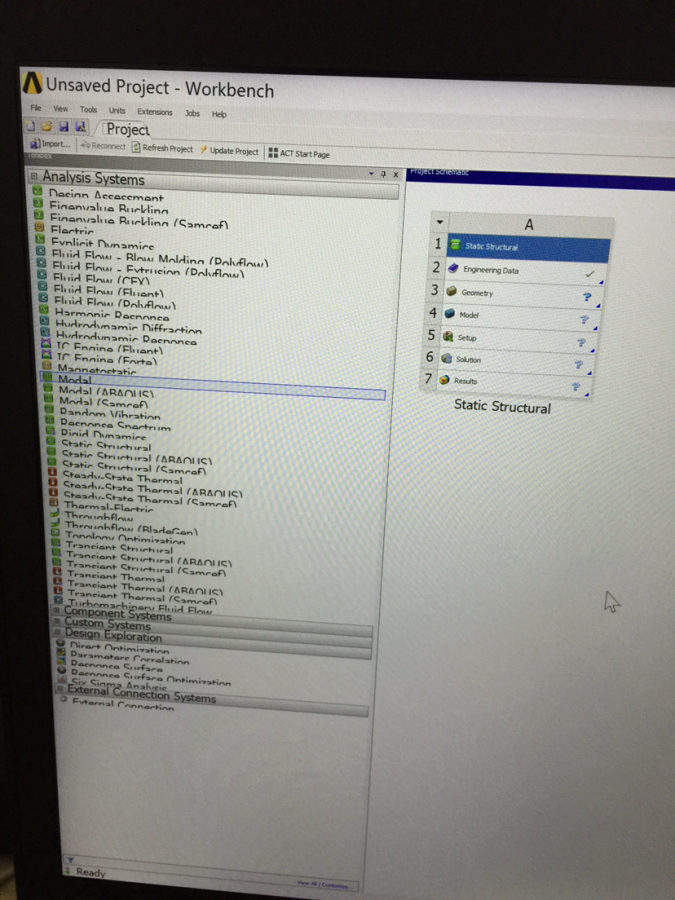
Task: Collapse the Design Exploration group
Action: (x=58, y=631)
